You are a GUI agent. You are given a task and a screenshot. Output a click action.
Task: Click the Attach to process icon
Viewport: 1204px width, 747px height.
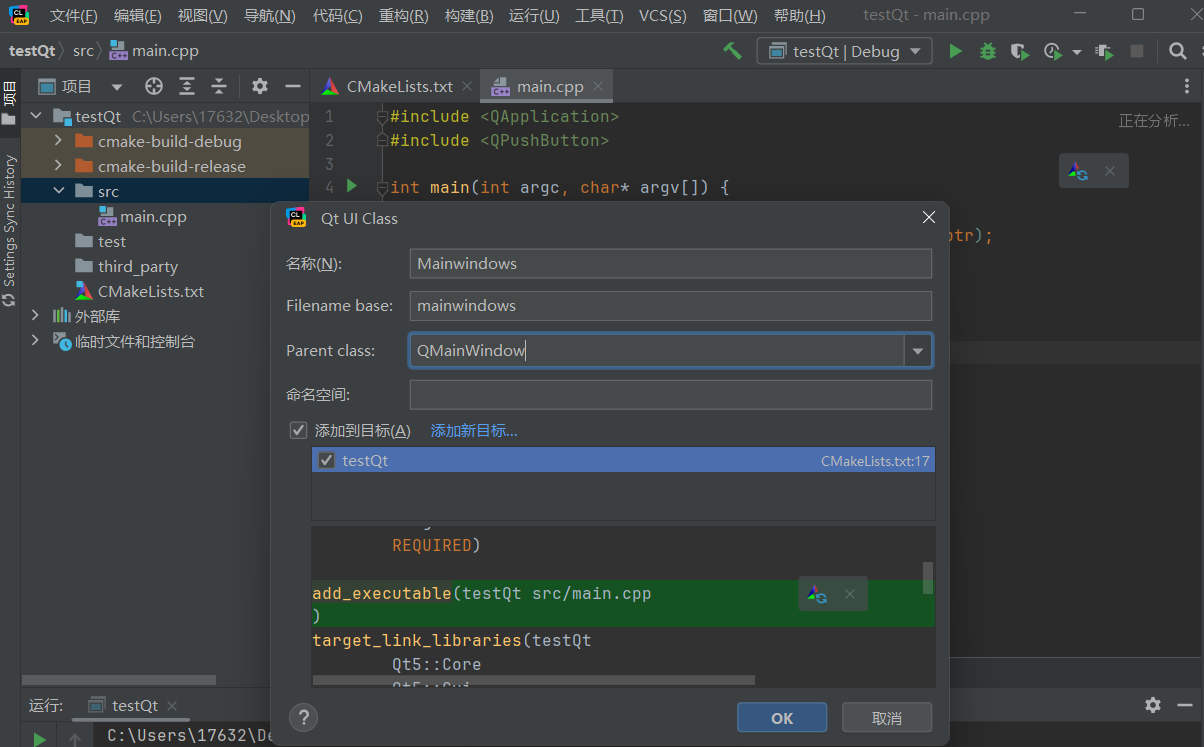coord(1104,51)
